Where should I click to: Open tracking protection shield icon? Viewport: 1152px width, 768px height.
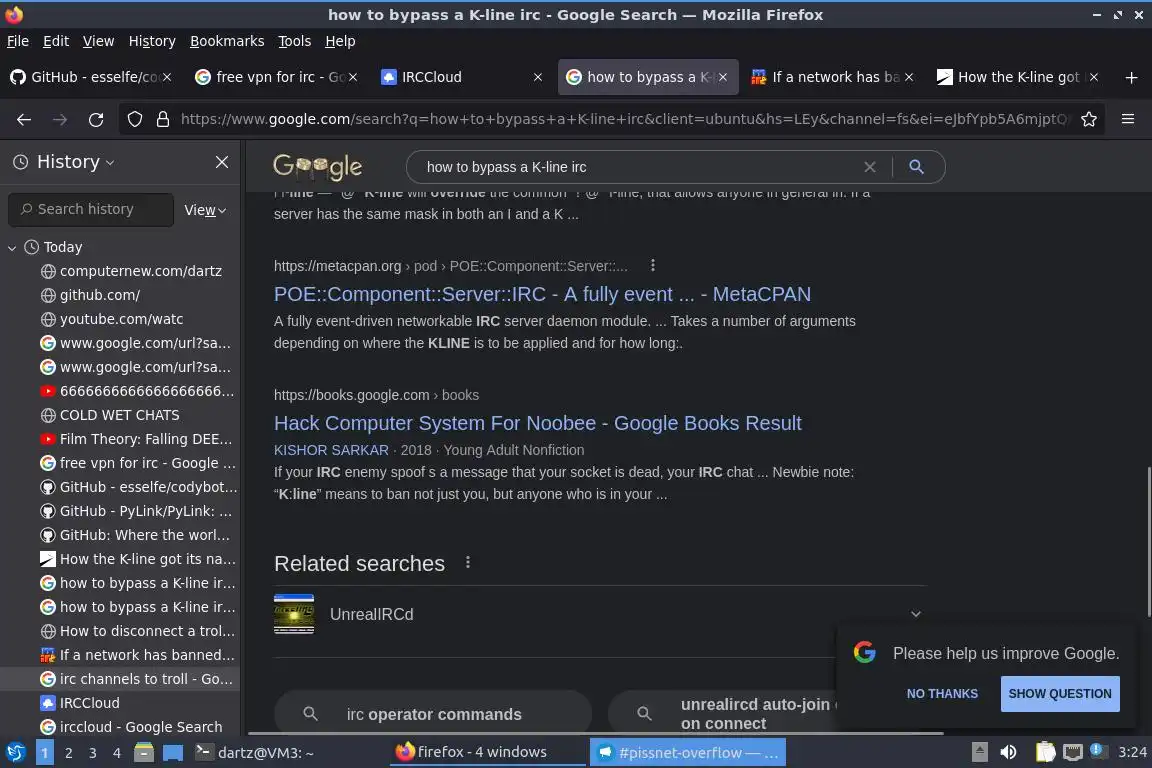(x=134, y=119)
